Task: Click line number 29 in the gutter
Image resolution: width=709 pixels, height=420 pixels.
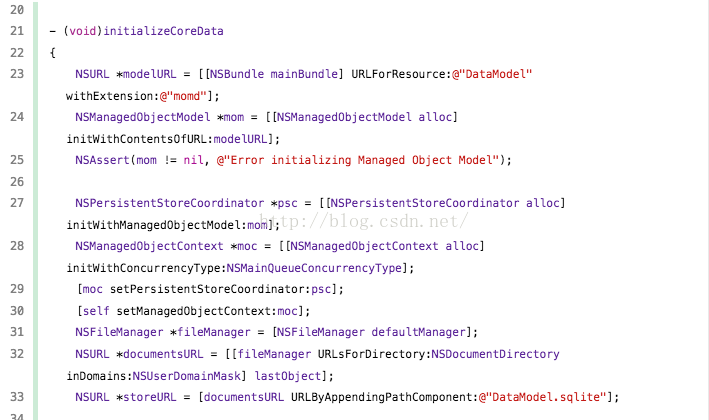Action: tap(17, 289)
